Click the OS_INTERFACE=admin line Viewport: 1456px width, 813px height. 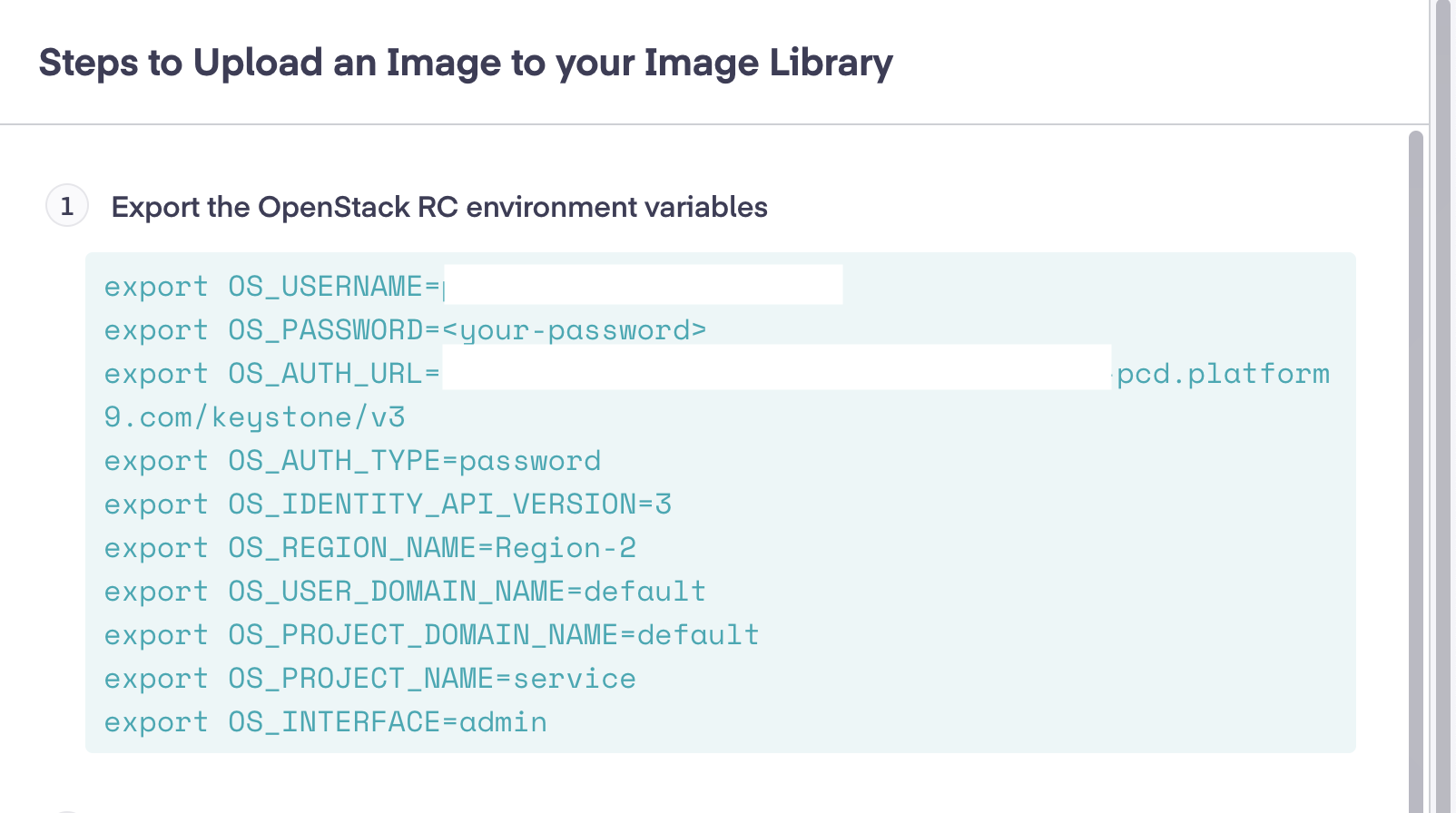coord(325,722)
